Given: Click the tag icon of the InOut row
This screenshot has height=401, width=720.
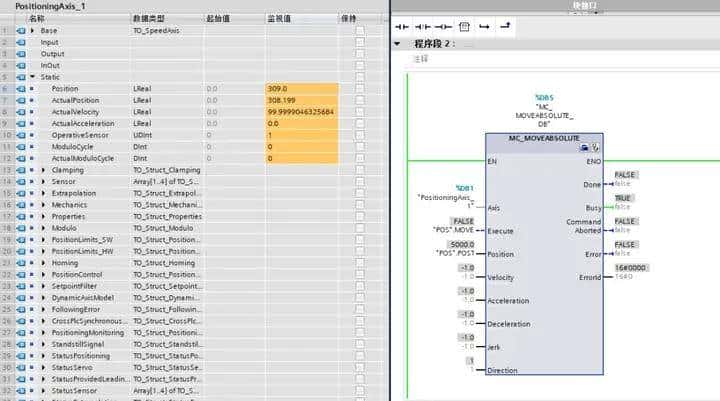Looking at the screenshot, I should click(x=21, y=66).
